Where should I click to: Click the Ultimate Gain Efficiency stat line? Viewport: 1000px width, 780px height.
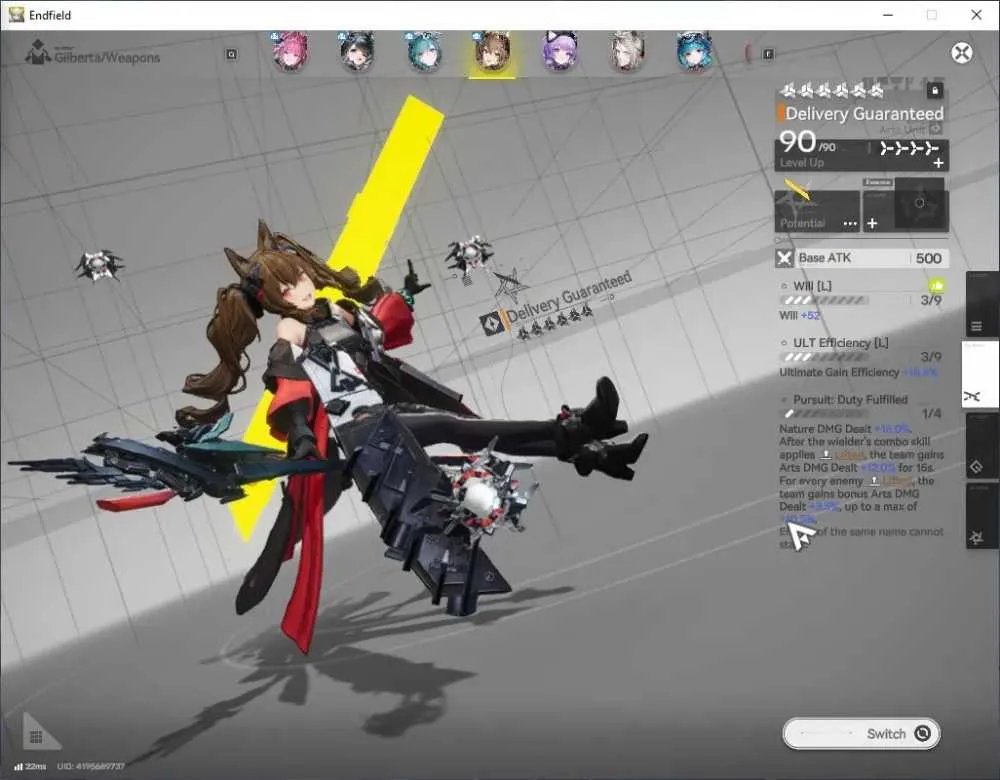tap(858, 372)
